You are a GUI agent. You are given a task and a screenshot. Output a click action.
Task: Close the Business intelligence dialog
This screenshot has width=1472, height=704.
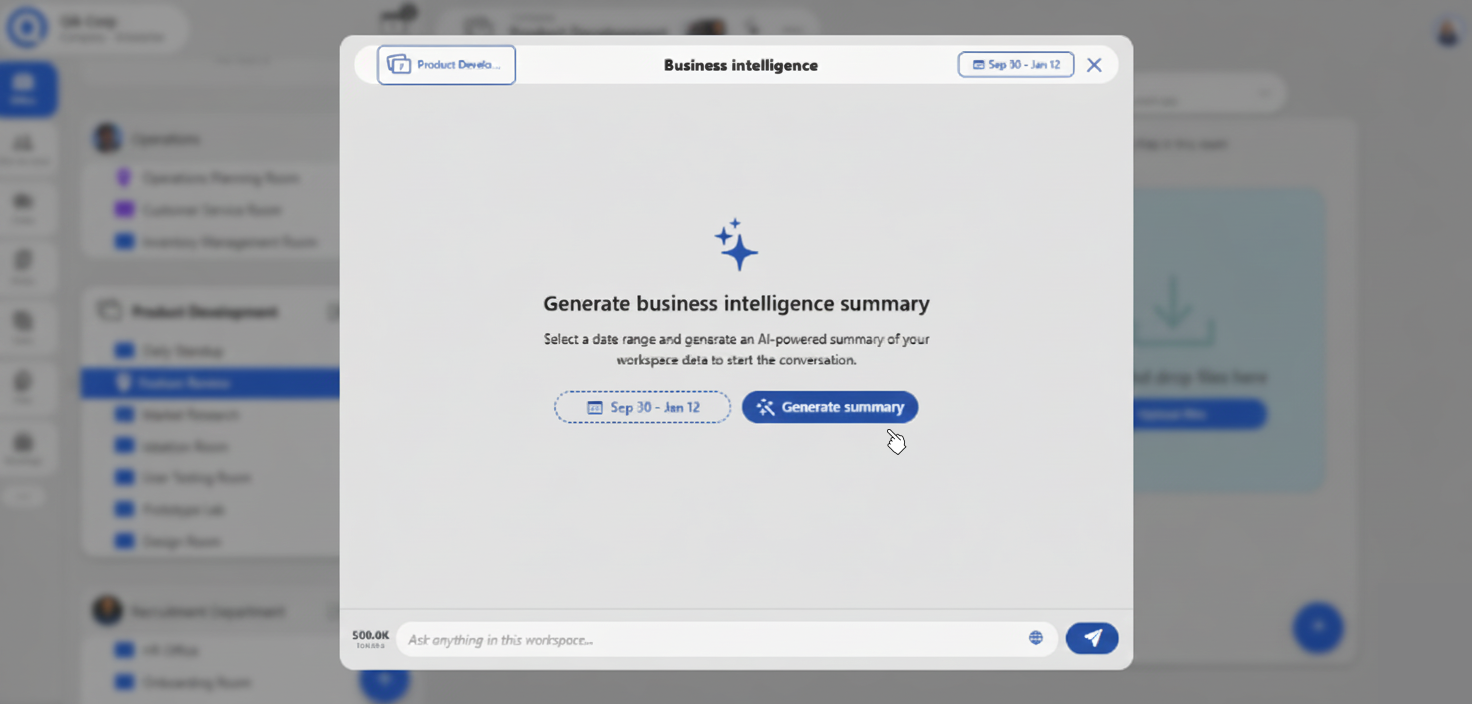click(x=1094, y=65)
